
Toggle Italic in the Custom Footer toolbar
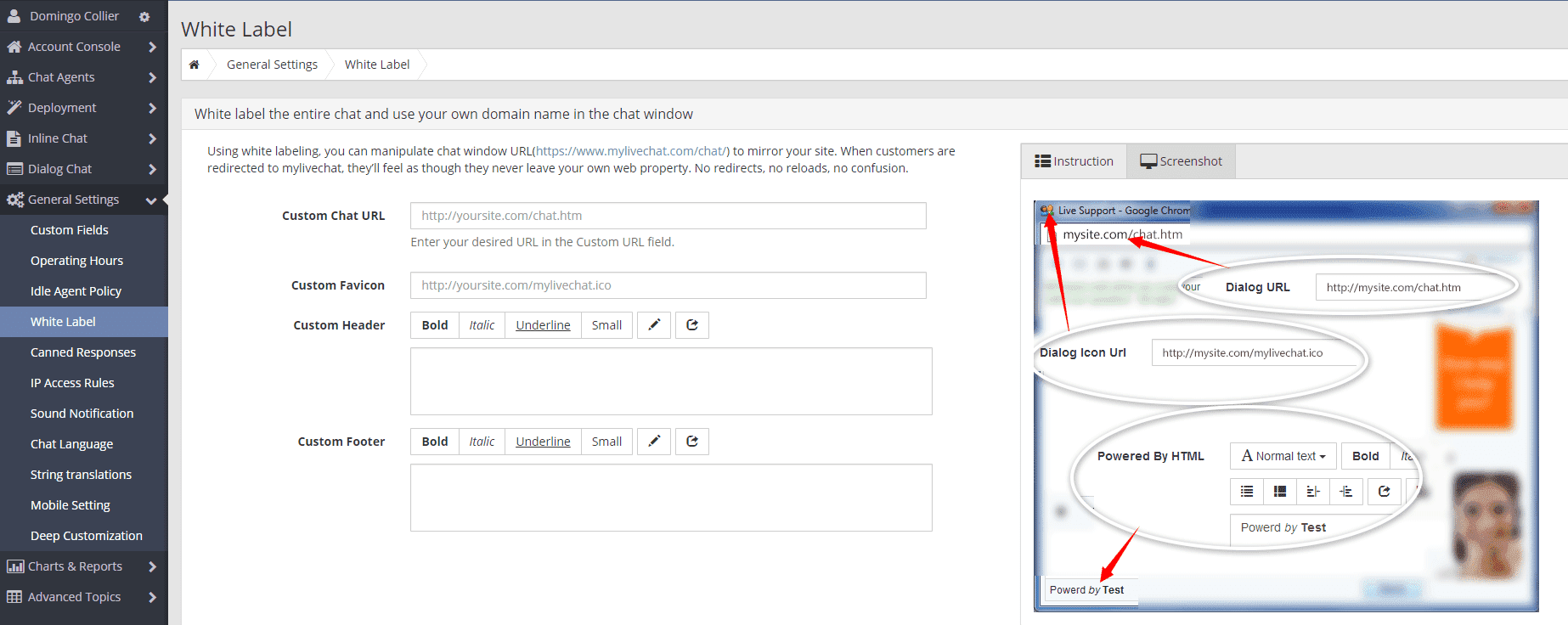pos(482,442)
